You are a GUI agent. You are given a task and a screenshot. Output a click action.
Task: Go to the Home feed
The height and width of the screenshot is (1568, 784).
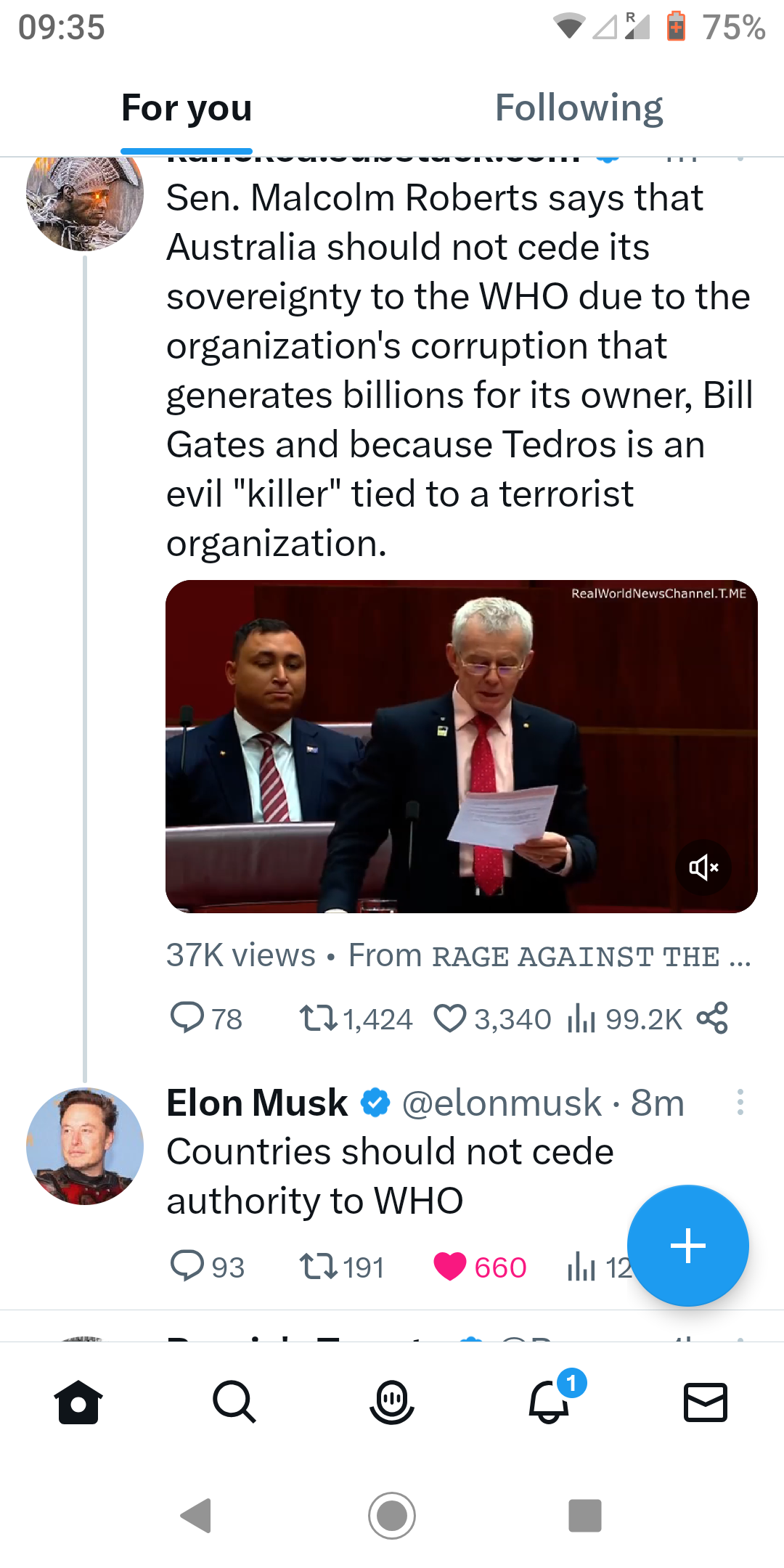(78, 1402)
